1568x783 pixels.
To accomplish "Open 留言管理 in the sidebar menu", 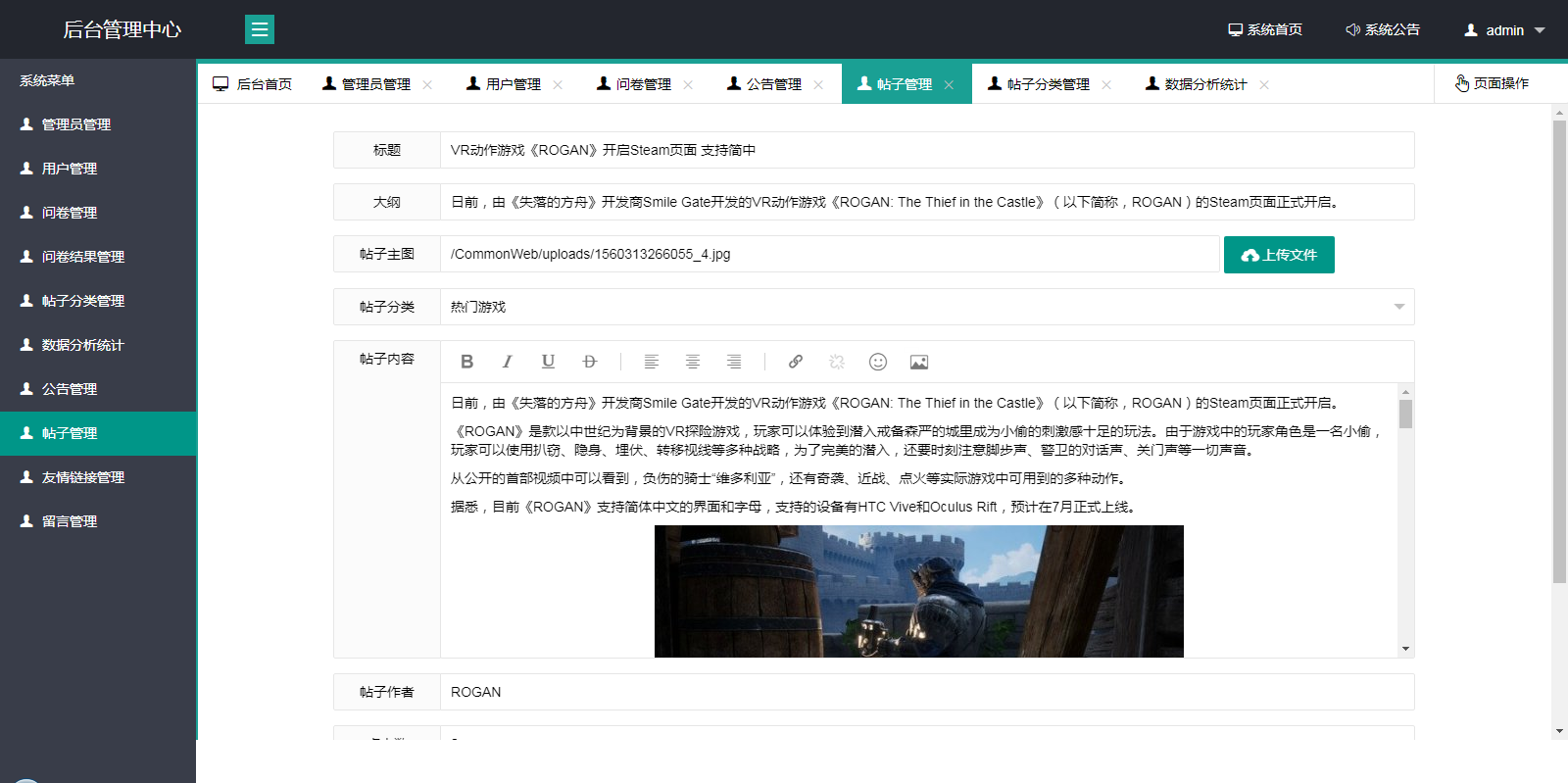I will 98,521.
